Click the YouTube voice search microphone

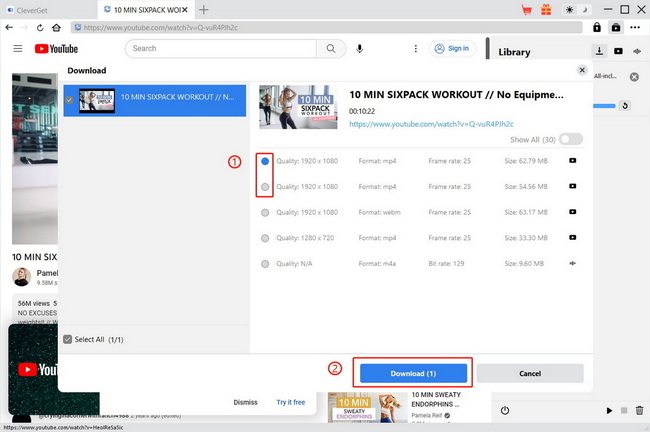pos(359,48)
